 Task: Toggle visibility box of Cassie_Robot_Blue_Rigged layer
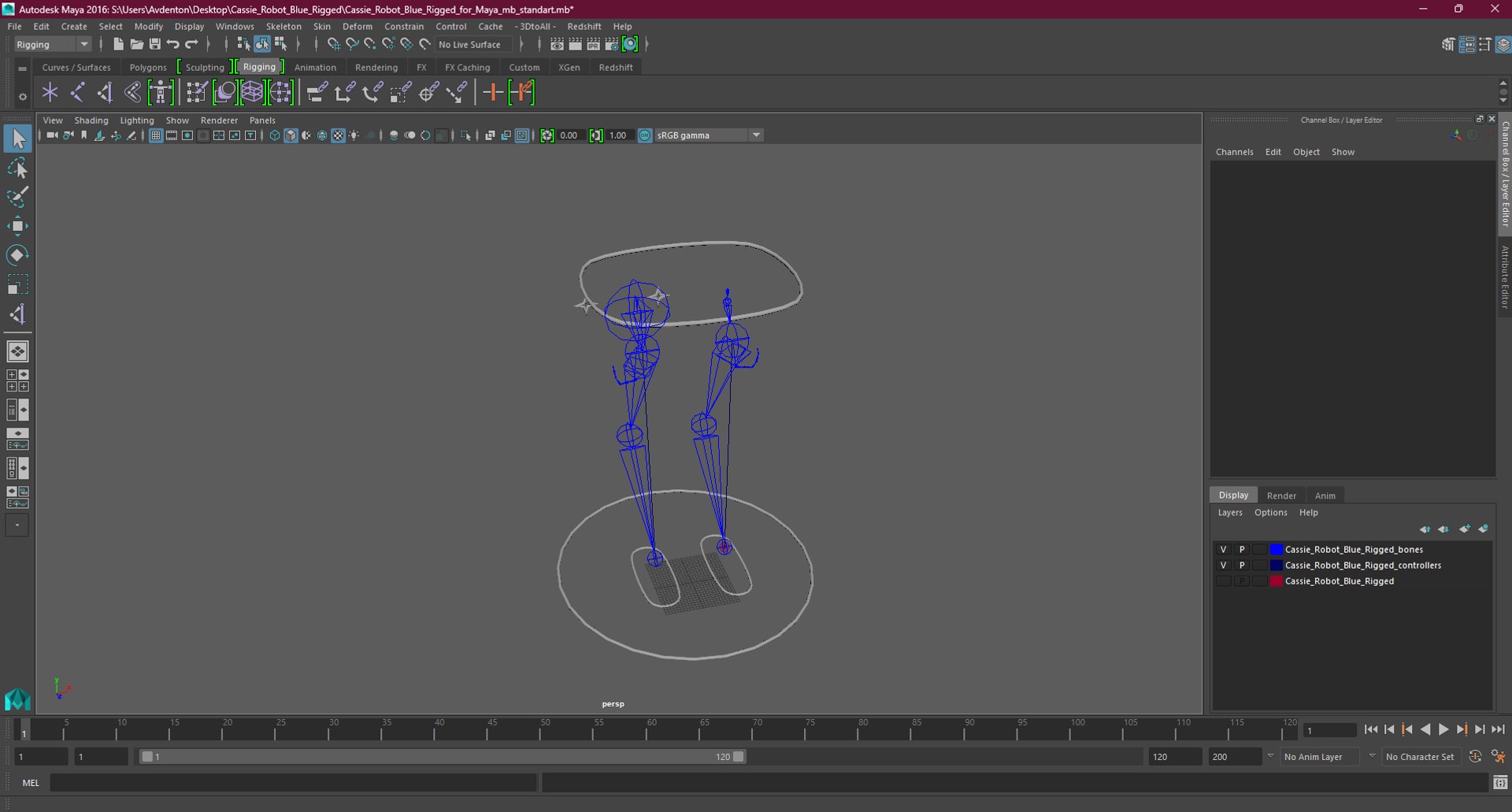coord(1223,581)
